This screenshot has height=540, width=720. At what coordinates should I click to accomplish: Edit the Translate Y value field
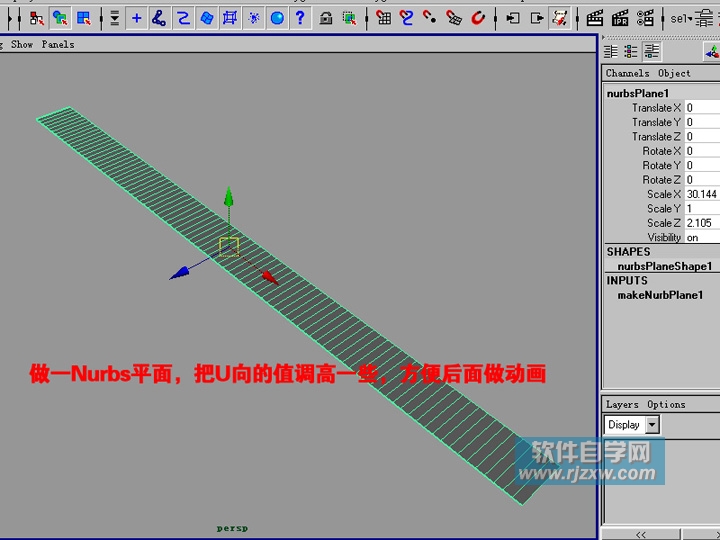702,122
